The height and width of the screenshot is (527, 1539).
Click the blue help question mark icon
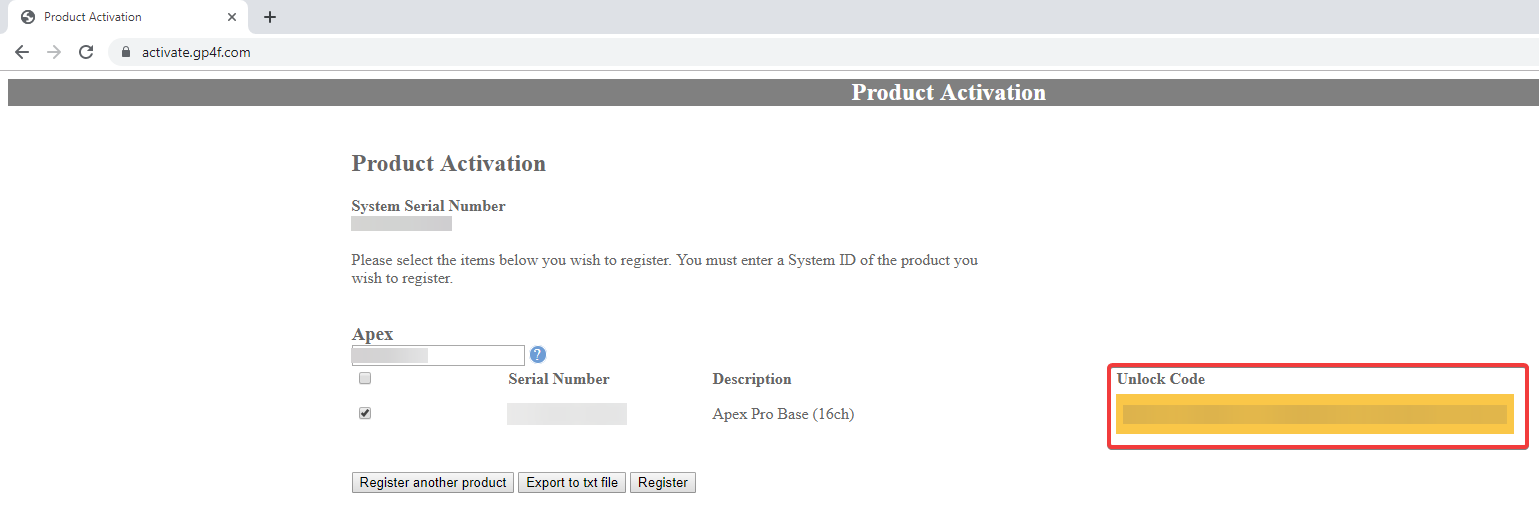point(538,354)
